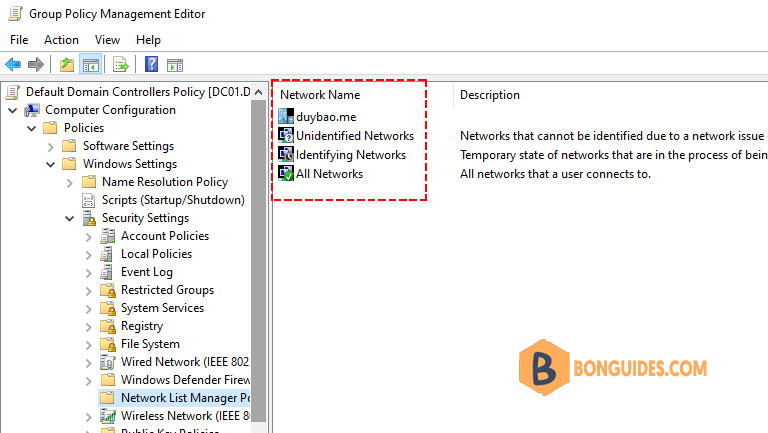Click Computer Configuration computer icon
768x433 pixels.
pos(32,110)
